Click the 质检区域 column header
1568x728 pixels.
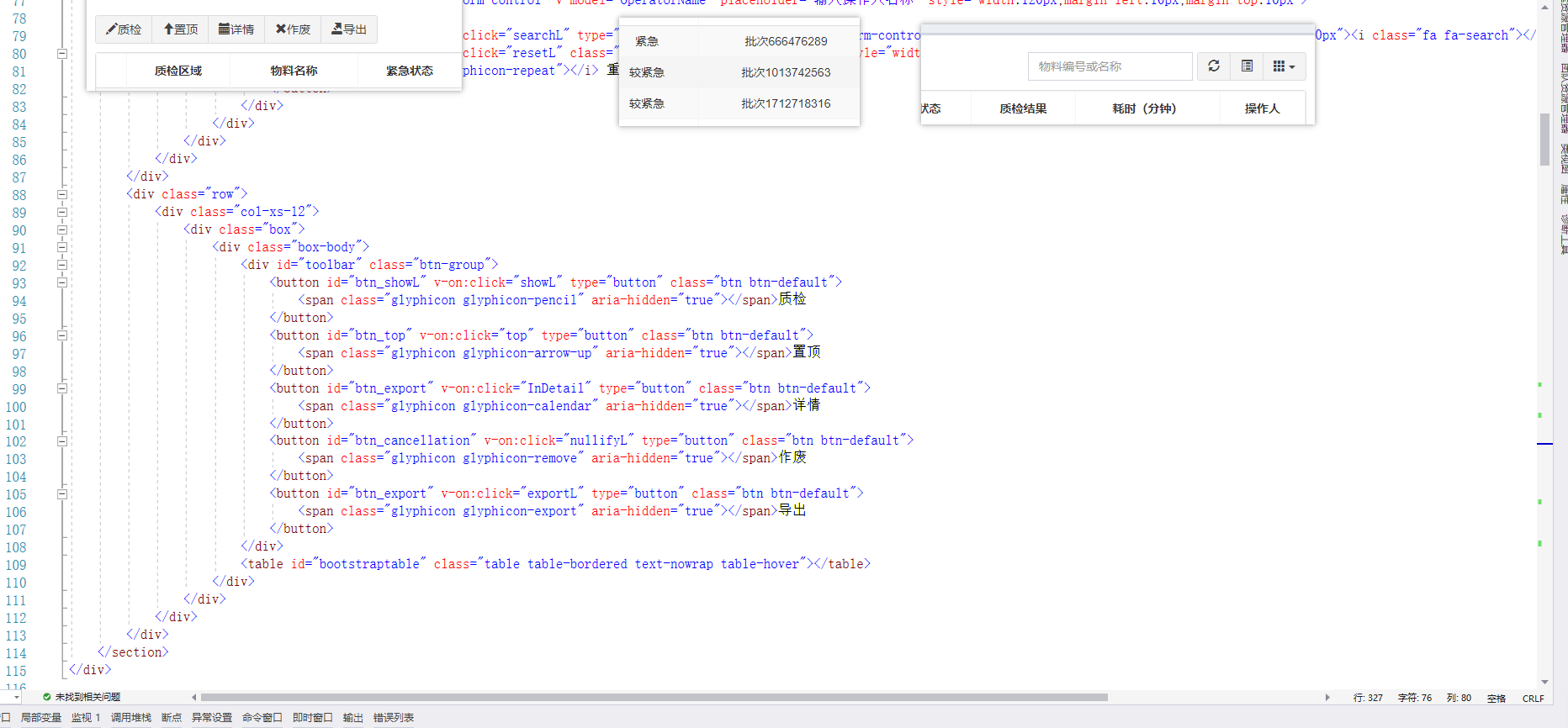[x=178, y=71]
